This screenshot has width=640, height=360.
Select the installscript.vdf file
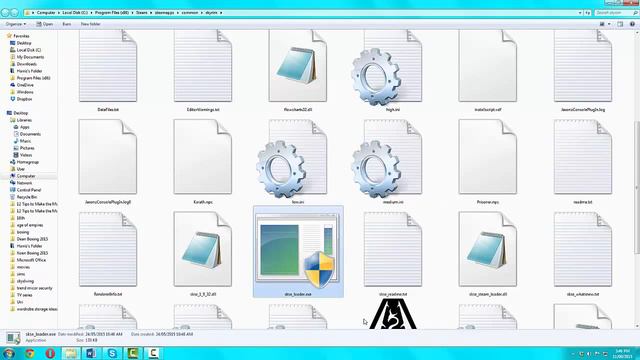click(x=488, y=70)
